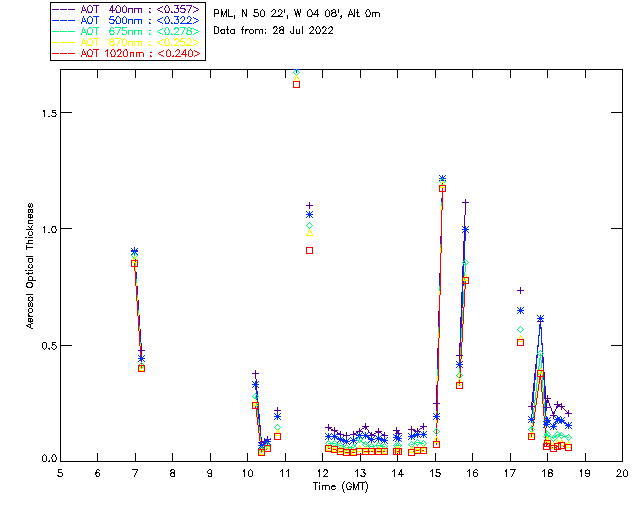Screen dimensions: 640x512
Task: Click the highest red square near 11 GMT
Action: [x=297, y=85]
